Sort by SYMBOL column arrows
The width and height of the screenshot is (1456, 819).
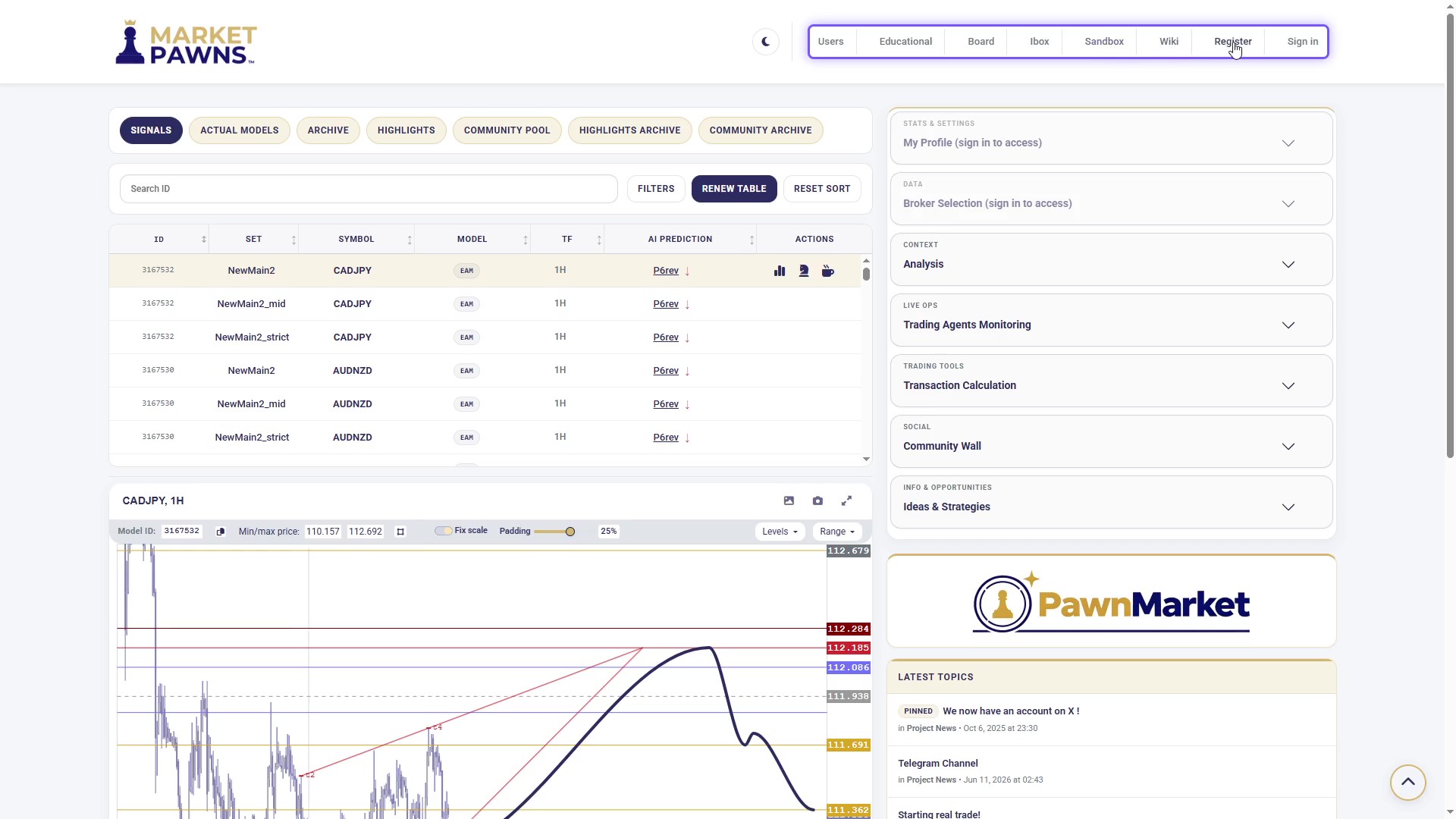[x=409, y=240]
